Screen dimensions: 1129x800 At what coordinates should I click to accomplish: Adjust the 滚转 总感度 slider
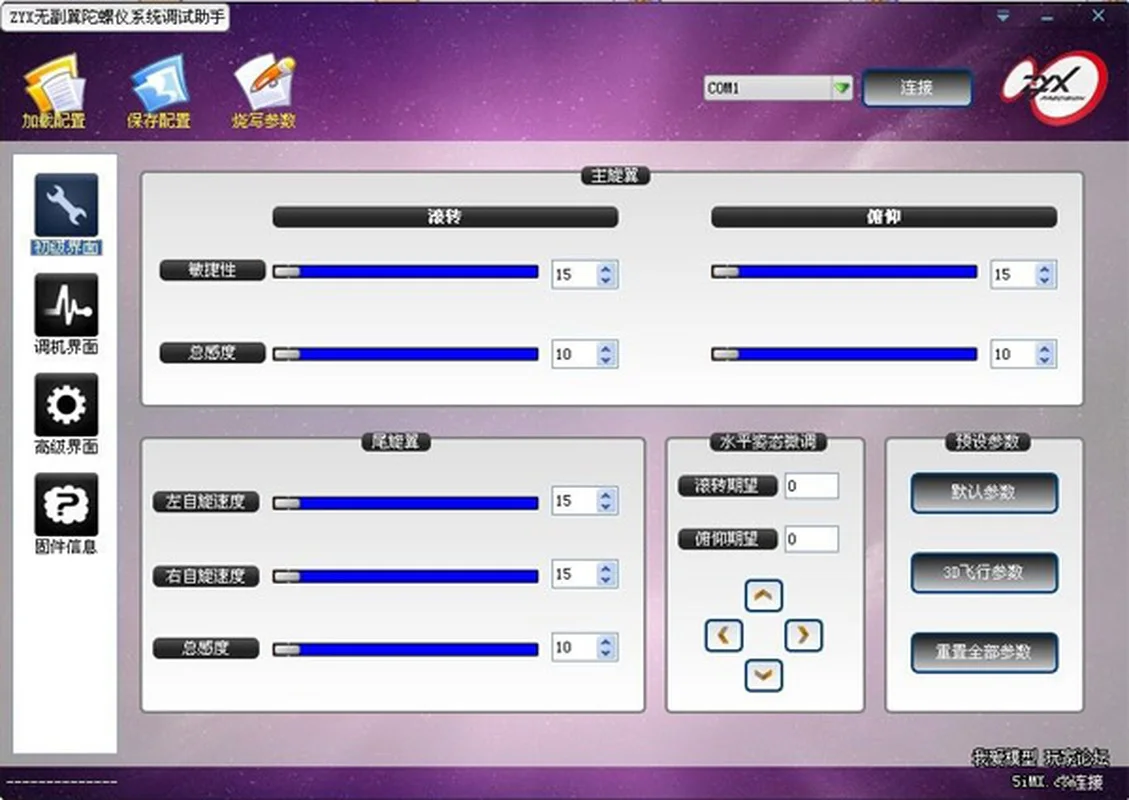tap(405, 354)
